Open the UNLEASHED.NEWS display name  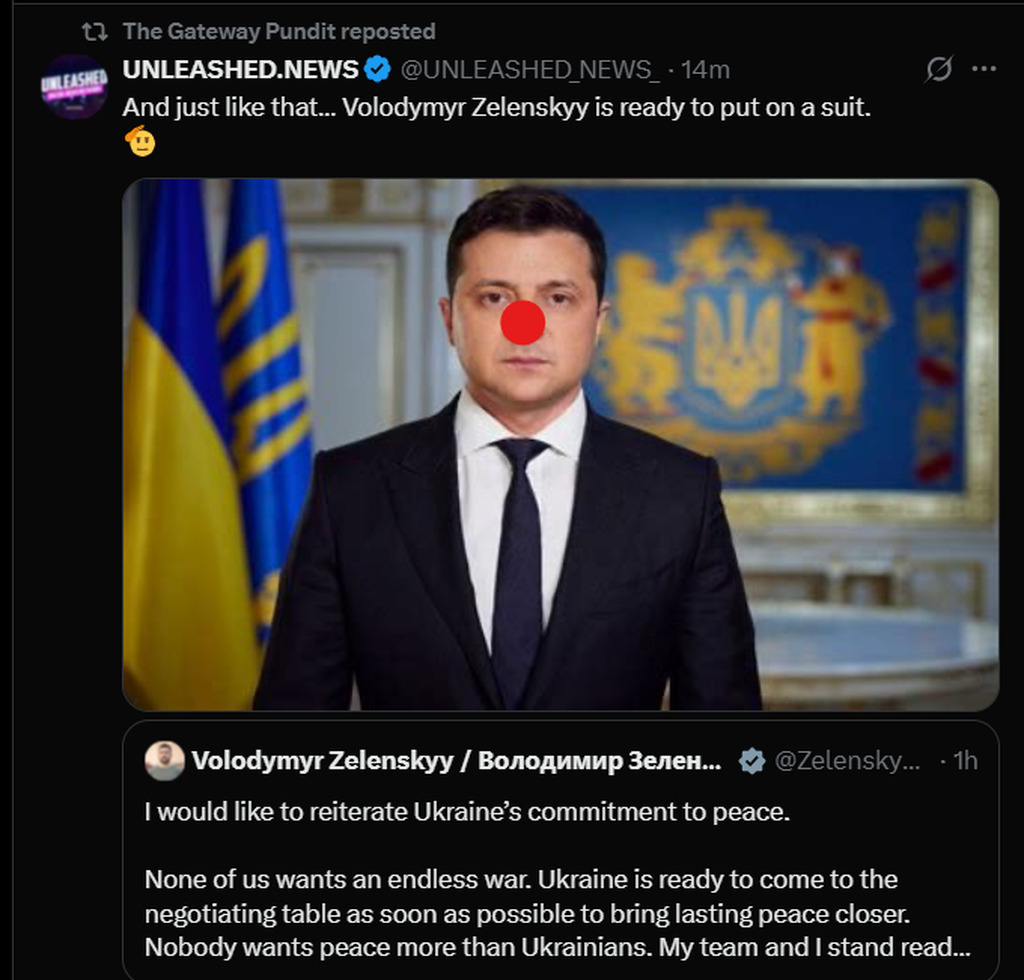(x=240, y=69)
